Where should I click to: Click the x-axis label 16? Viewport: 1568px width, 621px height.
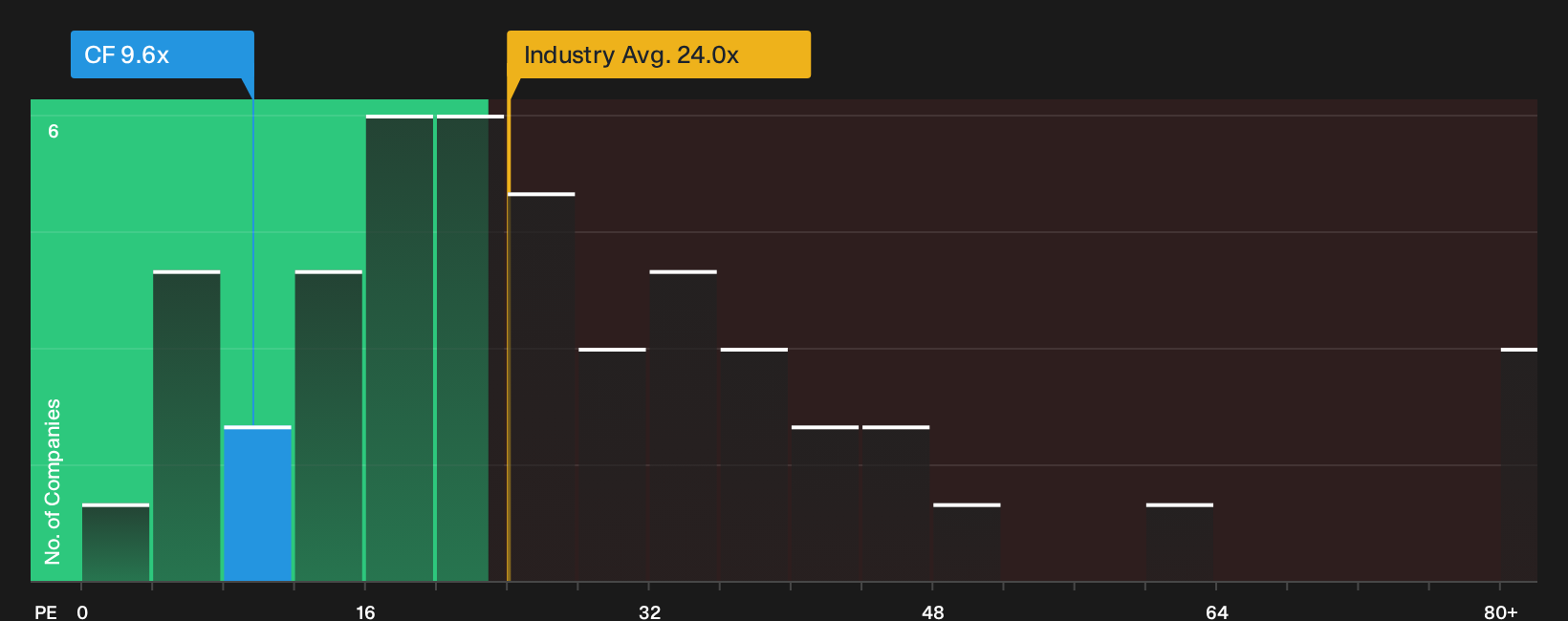pos(365,611)
